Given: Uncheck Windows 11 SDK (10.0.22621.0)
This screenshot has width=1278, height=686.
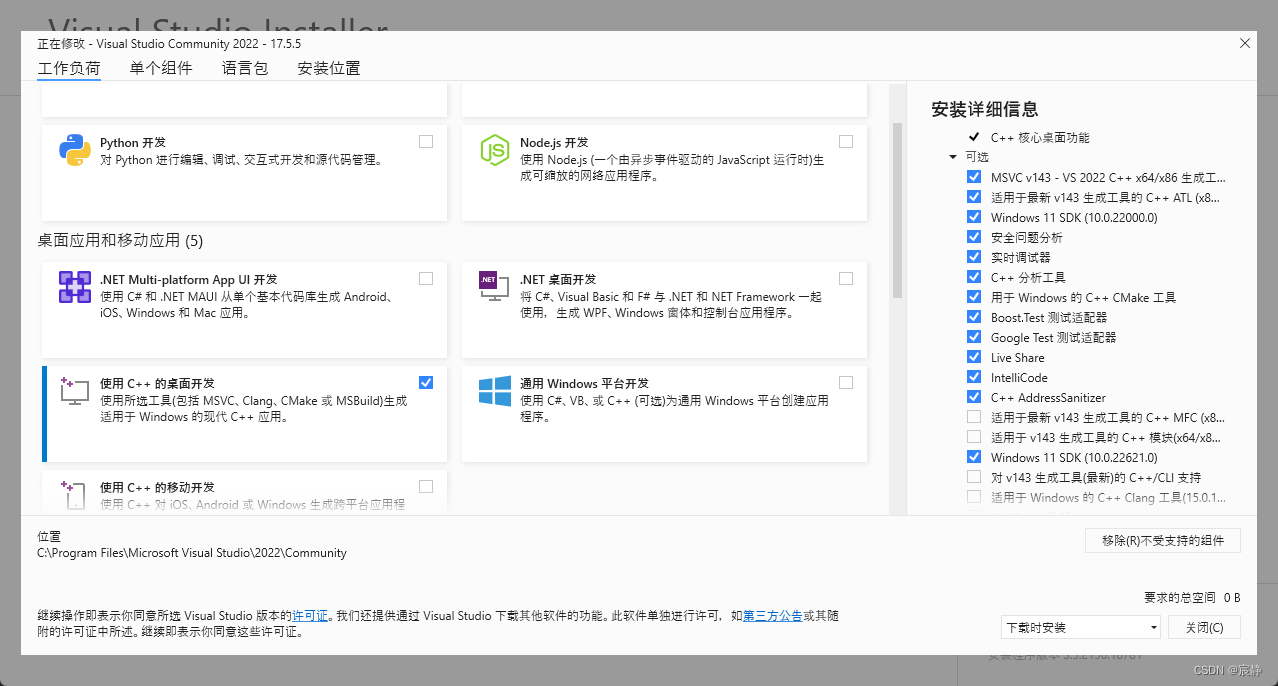Looking at the screenshot, I should tap(974, 457).
